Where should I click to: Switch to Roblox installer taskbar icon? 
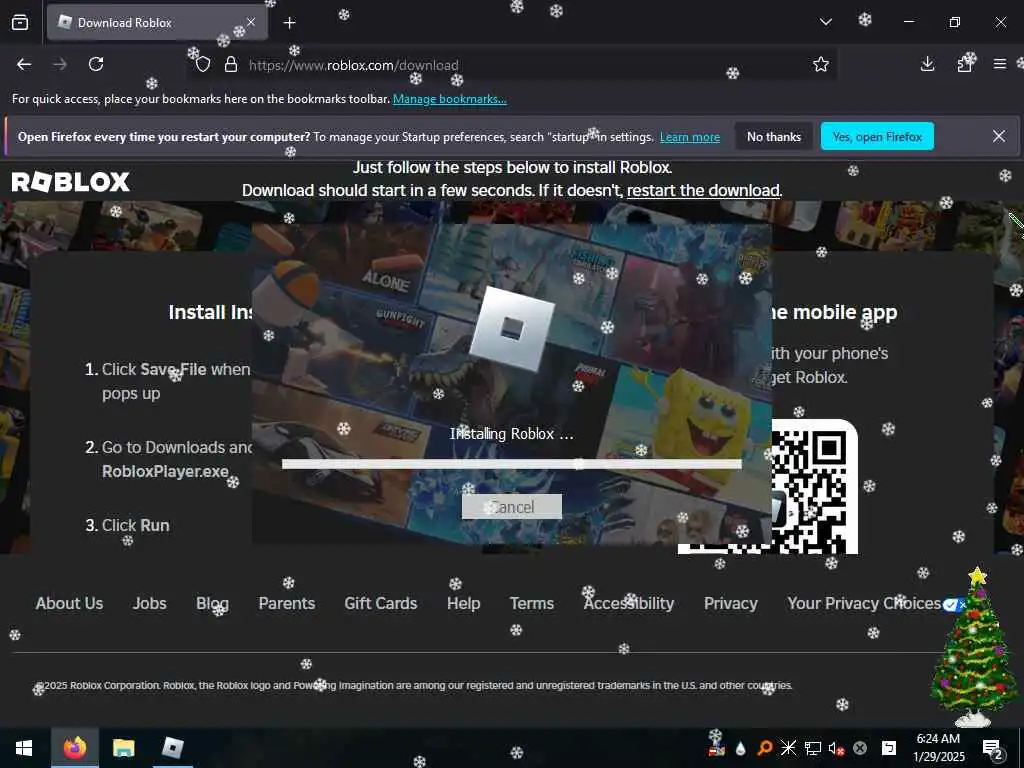point(172,748)
